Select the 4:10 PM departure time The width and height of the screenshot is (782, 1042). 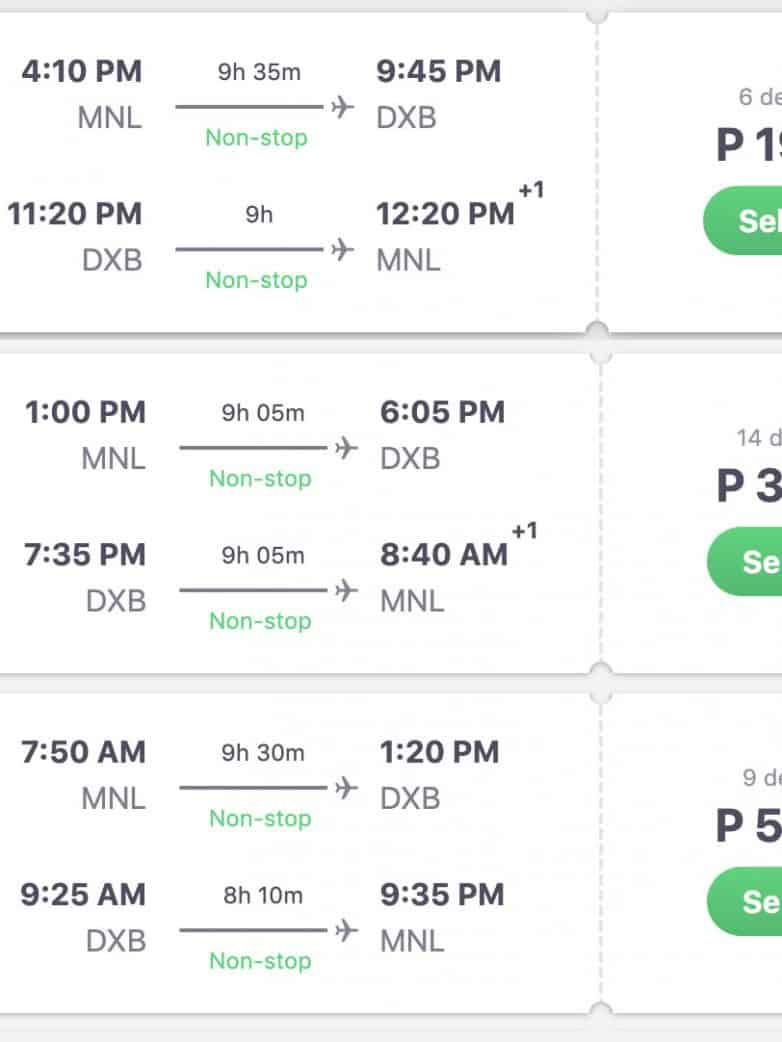click(82, 72)
